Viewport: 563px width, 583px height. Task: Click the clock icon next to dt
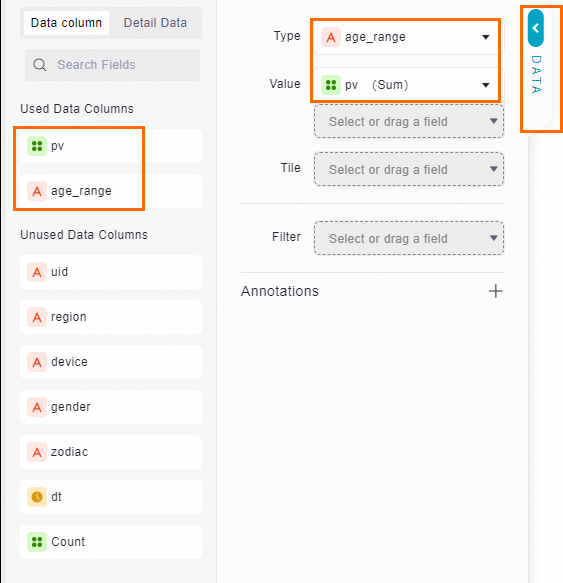pyautogui.click(x=37, y=497)
